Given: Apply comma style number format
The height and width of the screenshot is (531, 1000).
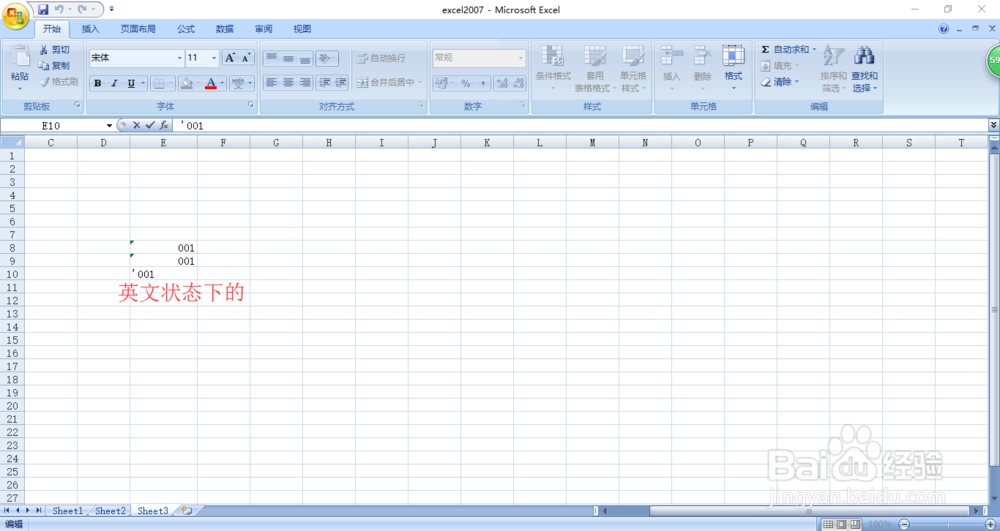Looking at the screenshot, I should coord(482,84).
